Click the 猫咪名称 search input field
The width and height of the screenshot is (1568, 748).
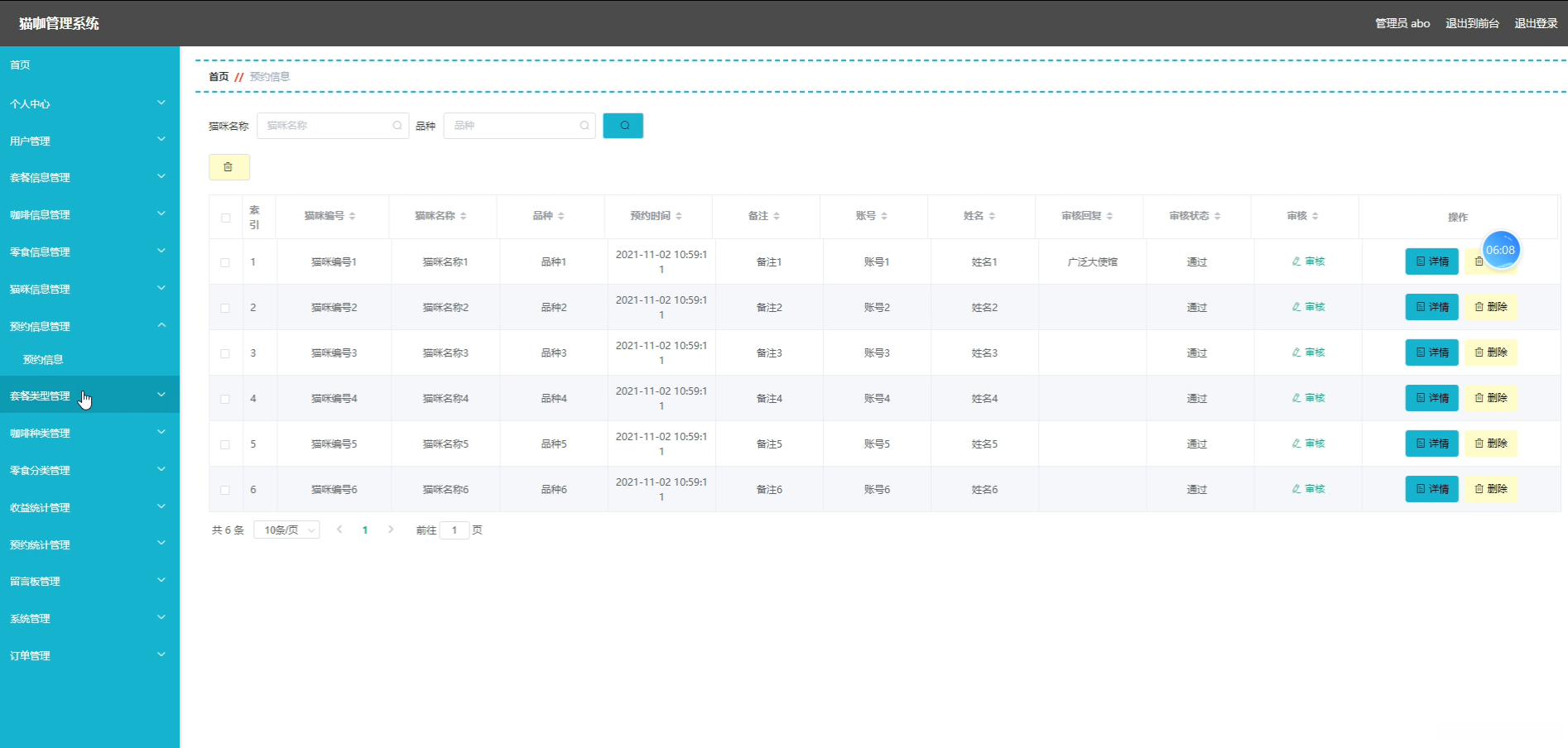333,126
